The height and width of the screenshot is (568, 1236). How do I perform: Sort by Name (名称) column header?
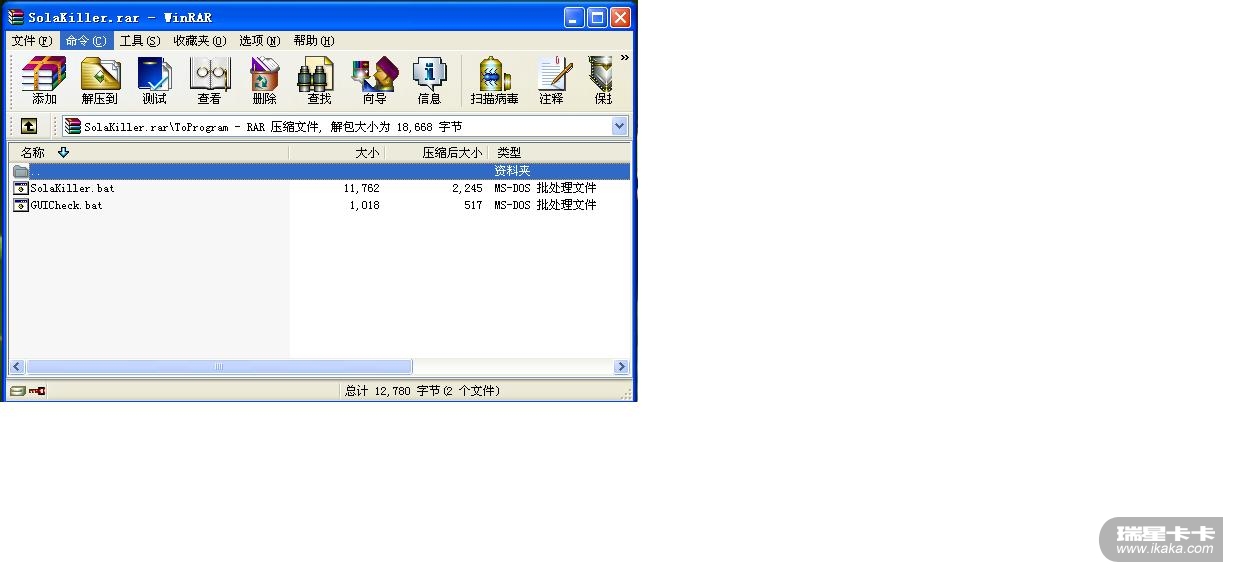coord(149,153)
